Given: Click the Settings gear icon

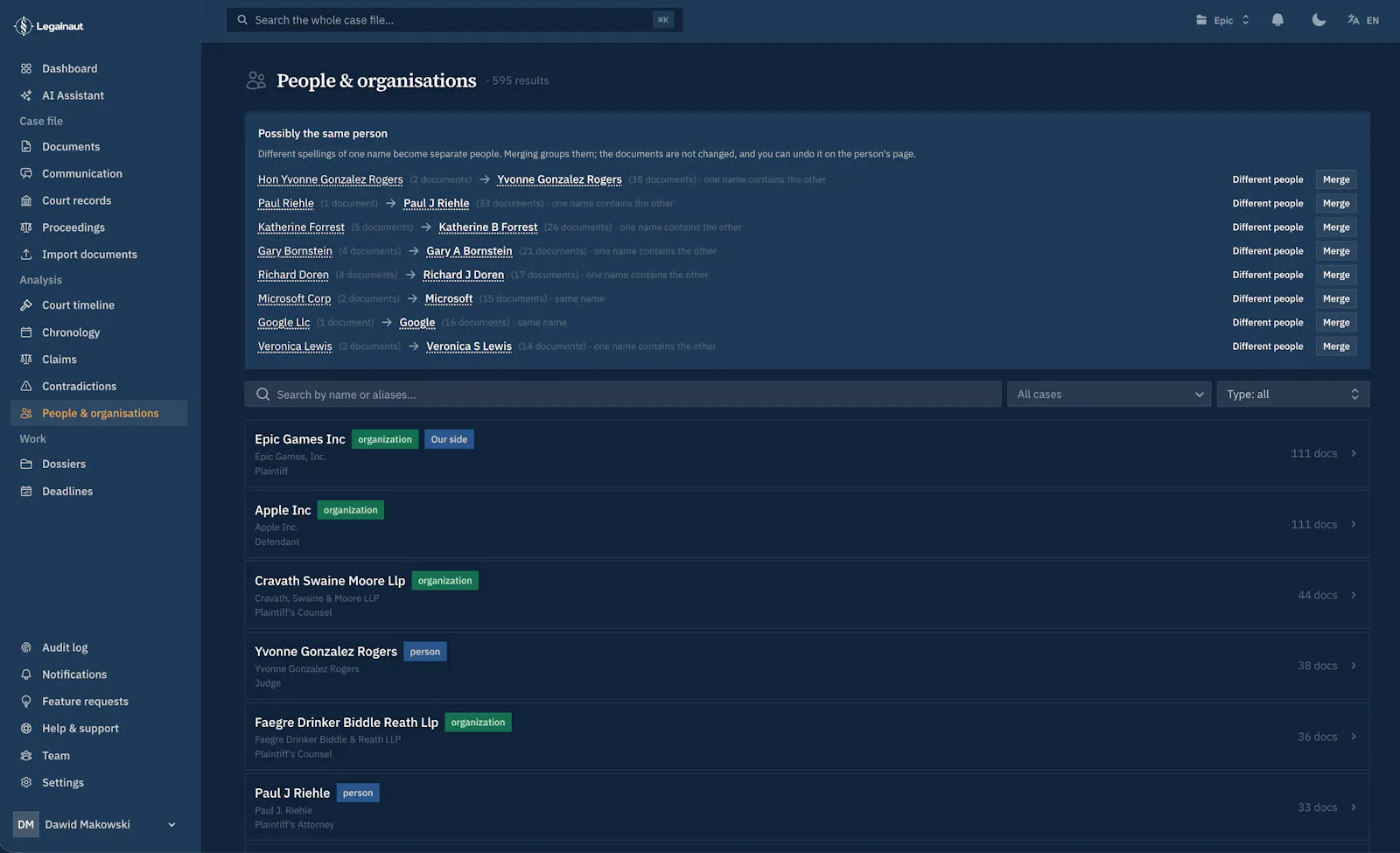Looking at the screenshot, I should coord(26,783).
